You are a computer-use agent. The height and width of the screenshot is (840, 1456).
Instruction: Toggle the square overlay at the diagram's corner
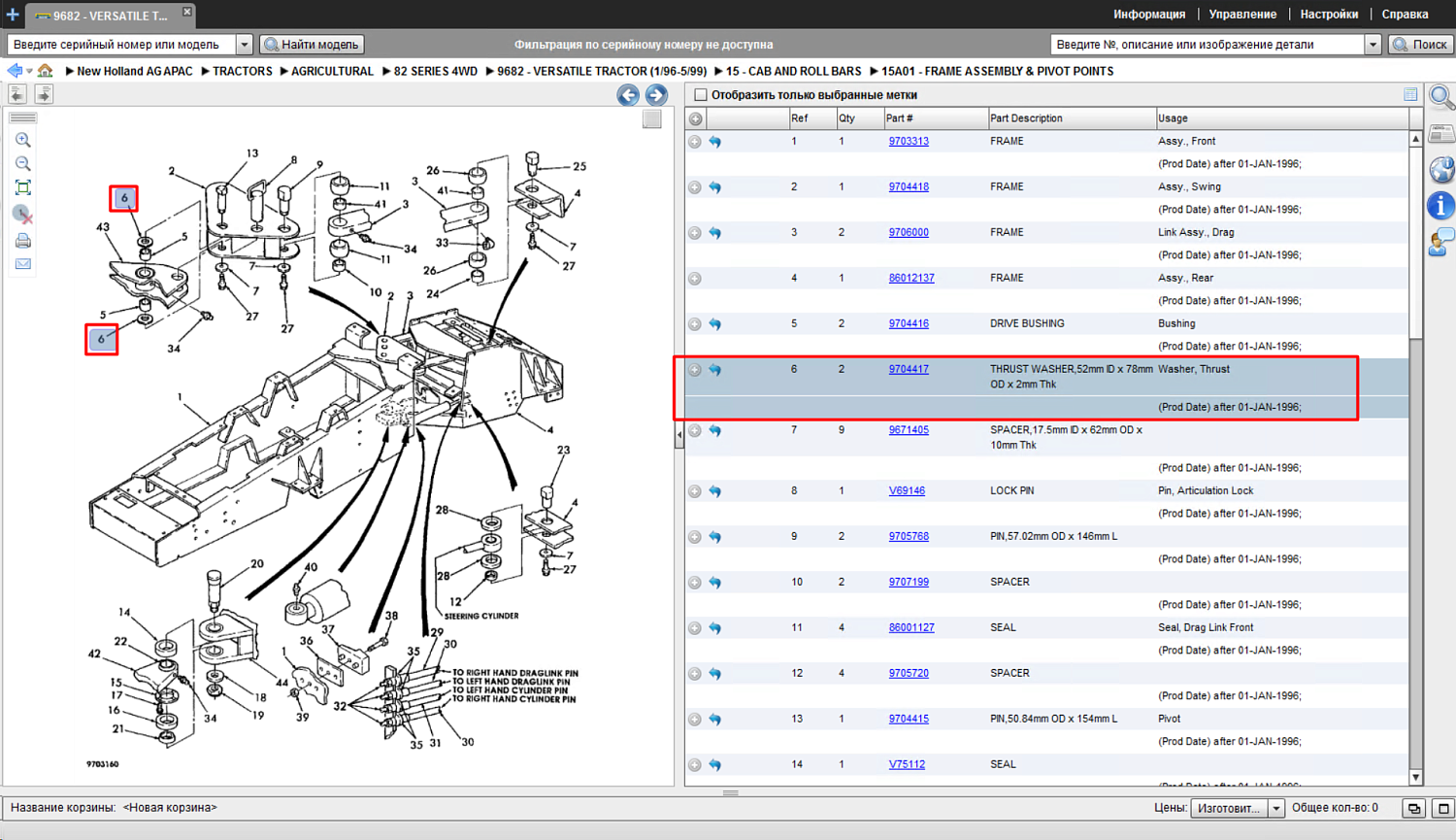tap(652, 118)
